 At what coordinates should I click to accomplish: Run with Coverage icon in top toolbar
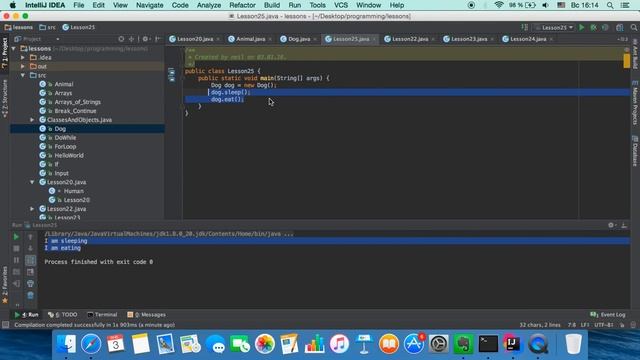click(x=605, y=27)
